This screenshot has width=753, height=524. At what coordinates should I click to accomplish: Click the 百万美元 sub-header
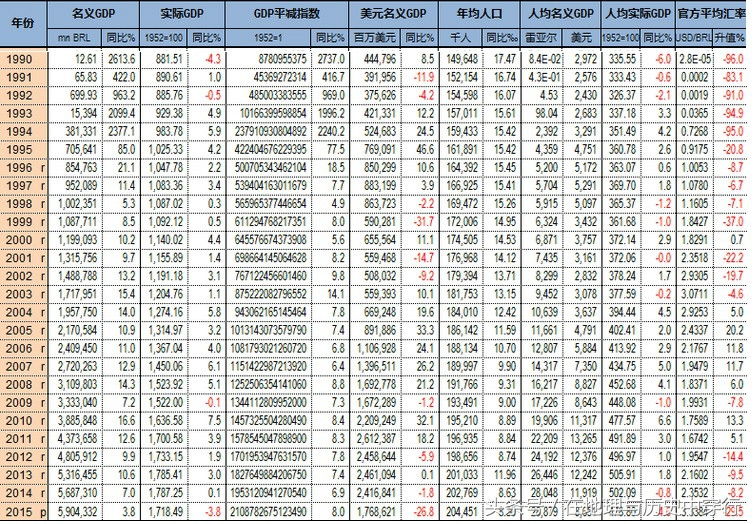click(x=375, y=38)
